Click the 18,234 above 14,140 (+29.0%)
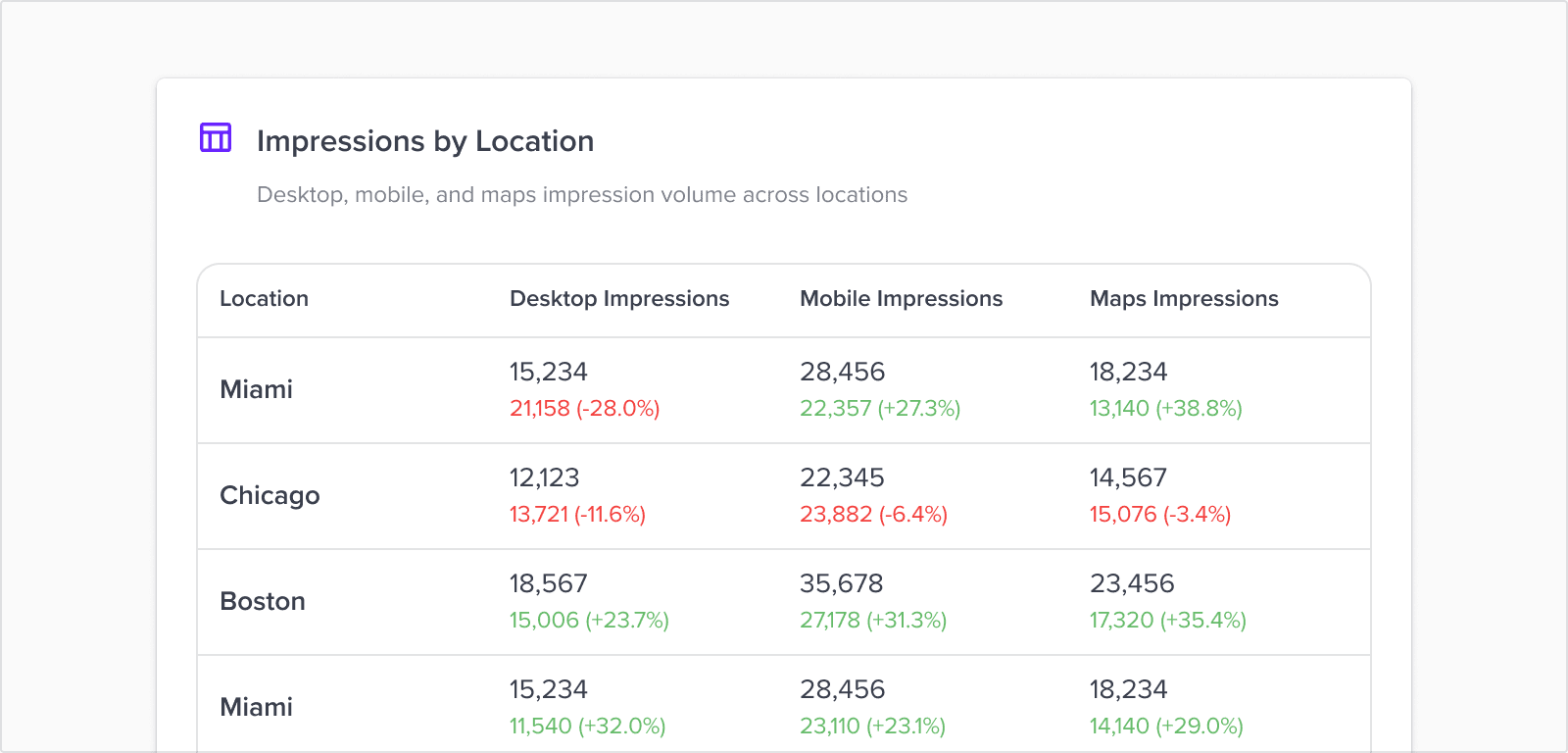 [x=1129, y=689]
